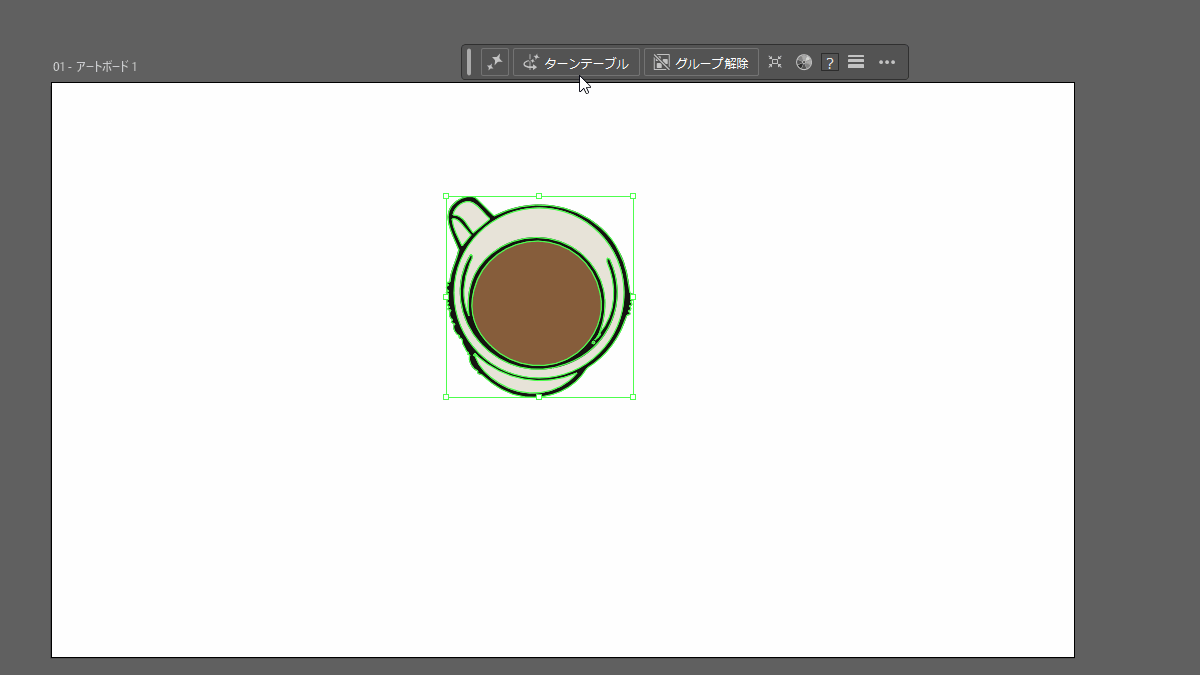This screenshot has height=675, width=1200.
Task: Click the question mark icon
Action: click(830, 62)
